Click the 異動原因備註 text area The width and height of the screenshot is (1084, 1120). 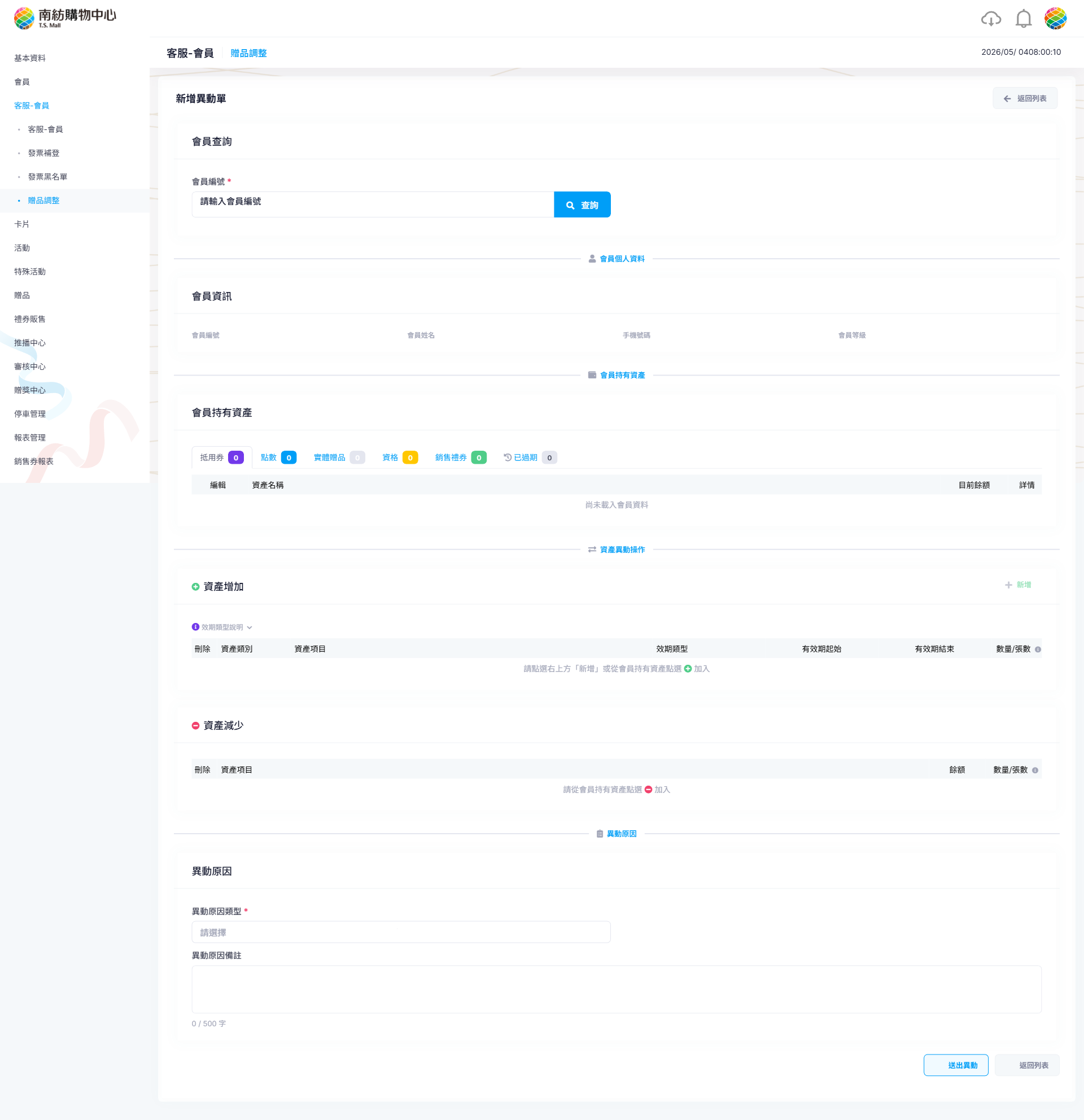(617, 989)
